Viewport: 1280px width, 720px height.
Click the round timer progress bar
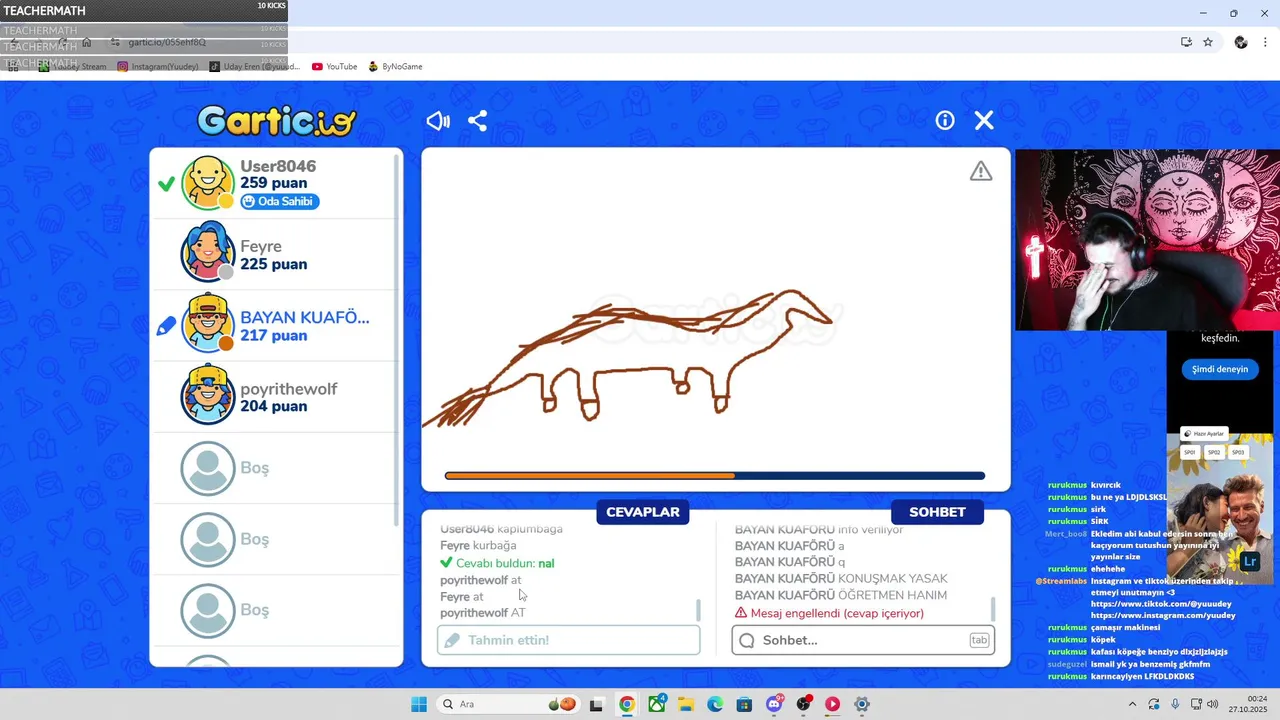715,476
